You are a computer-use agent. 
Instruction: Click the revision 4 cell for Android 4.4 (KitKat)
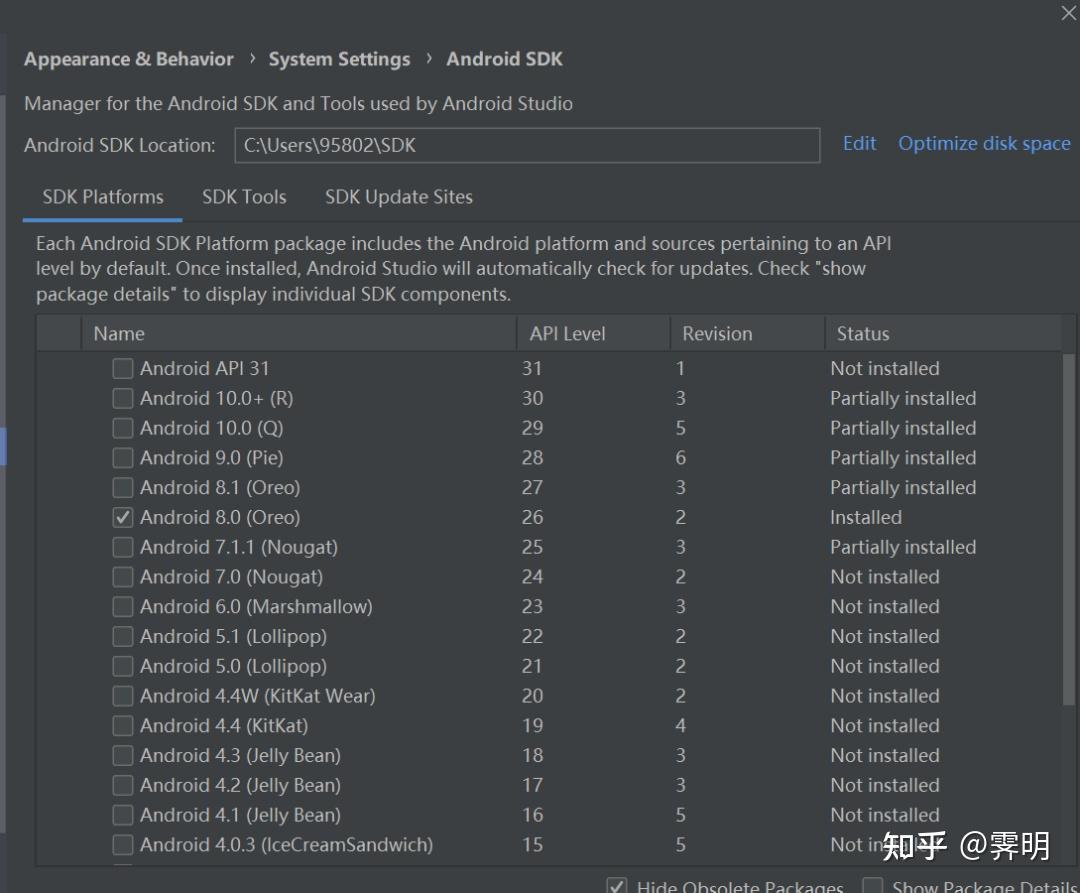[x=681, y=725]
